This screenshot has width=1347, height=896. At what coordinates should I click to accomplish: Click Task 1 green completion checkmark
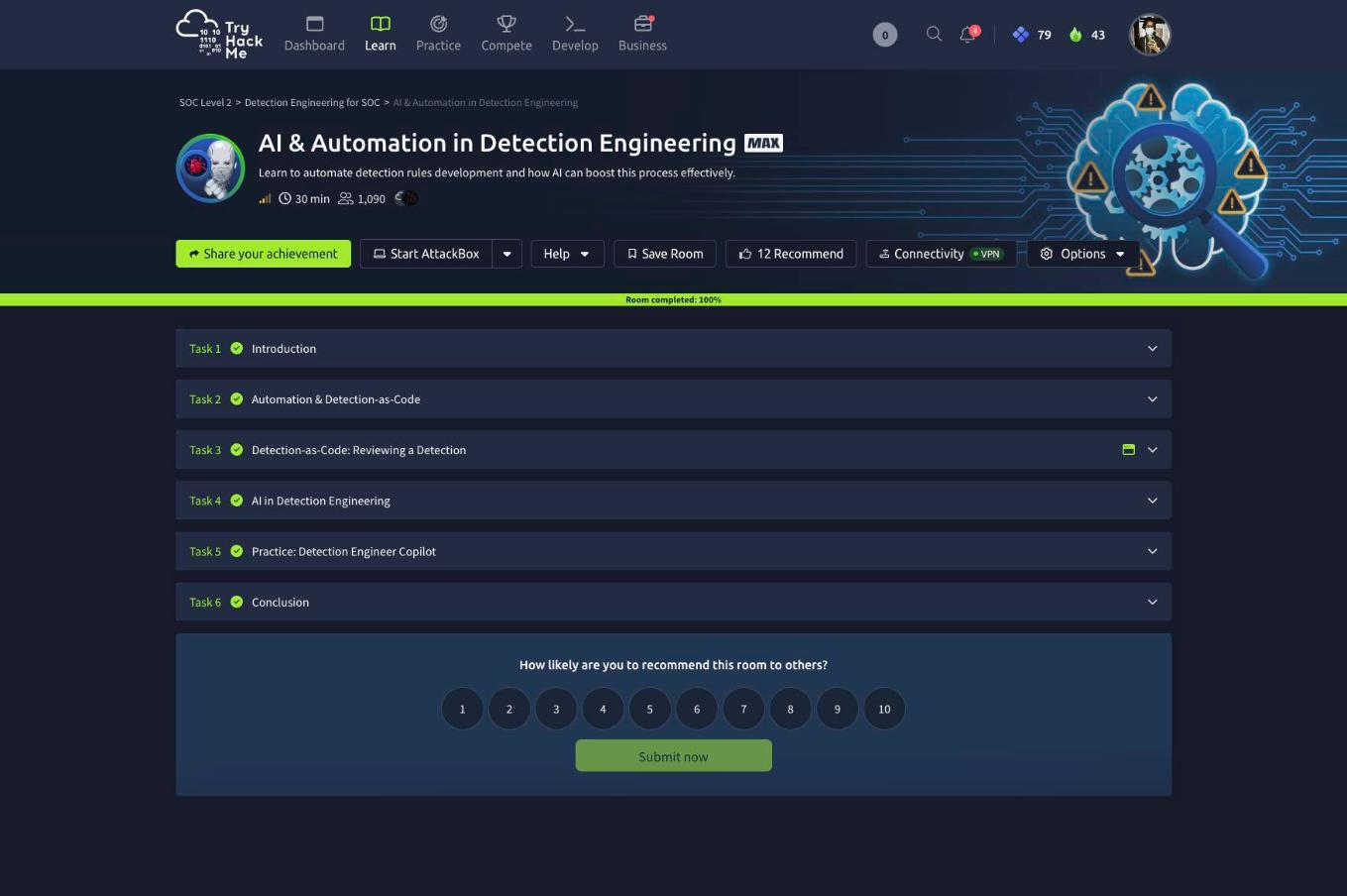tap(237, 348)
